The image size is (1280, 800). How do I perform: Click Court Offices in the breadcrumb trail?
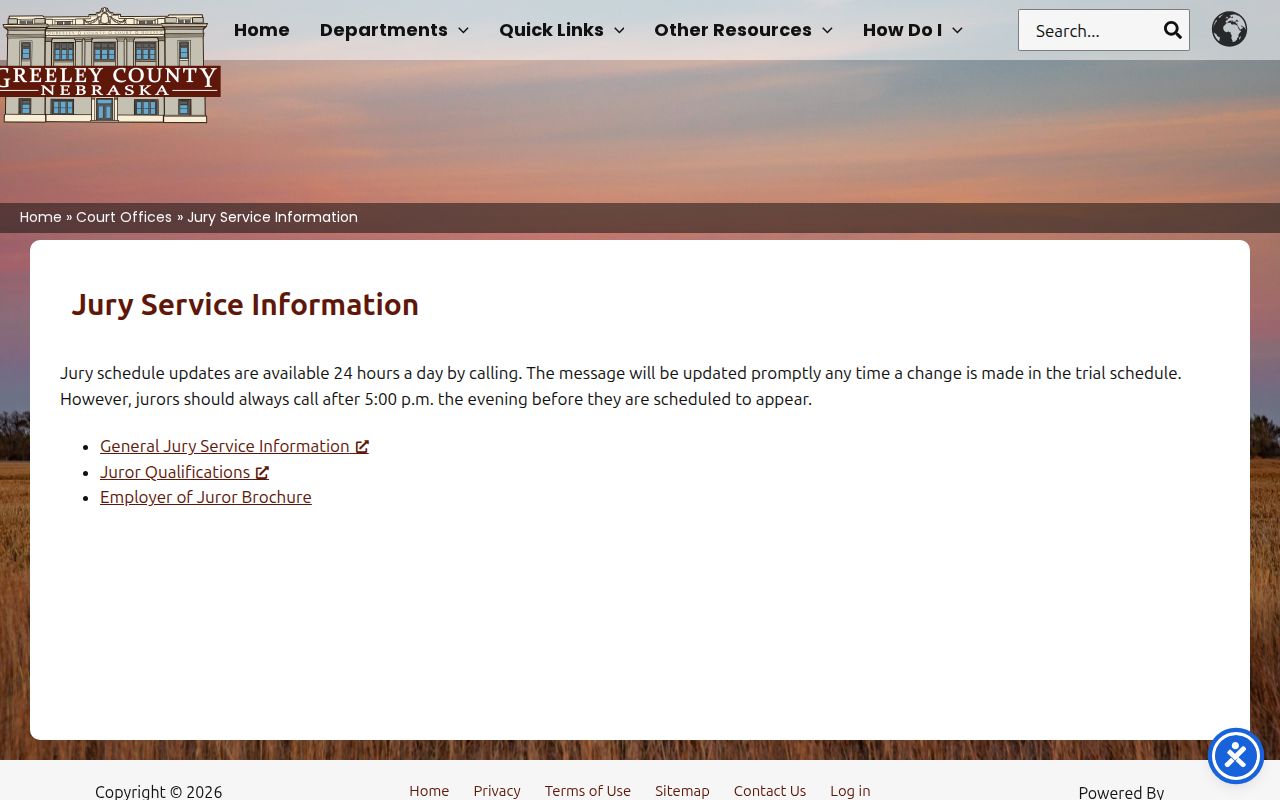[x=124, y=217]
